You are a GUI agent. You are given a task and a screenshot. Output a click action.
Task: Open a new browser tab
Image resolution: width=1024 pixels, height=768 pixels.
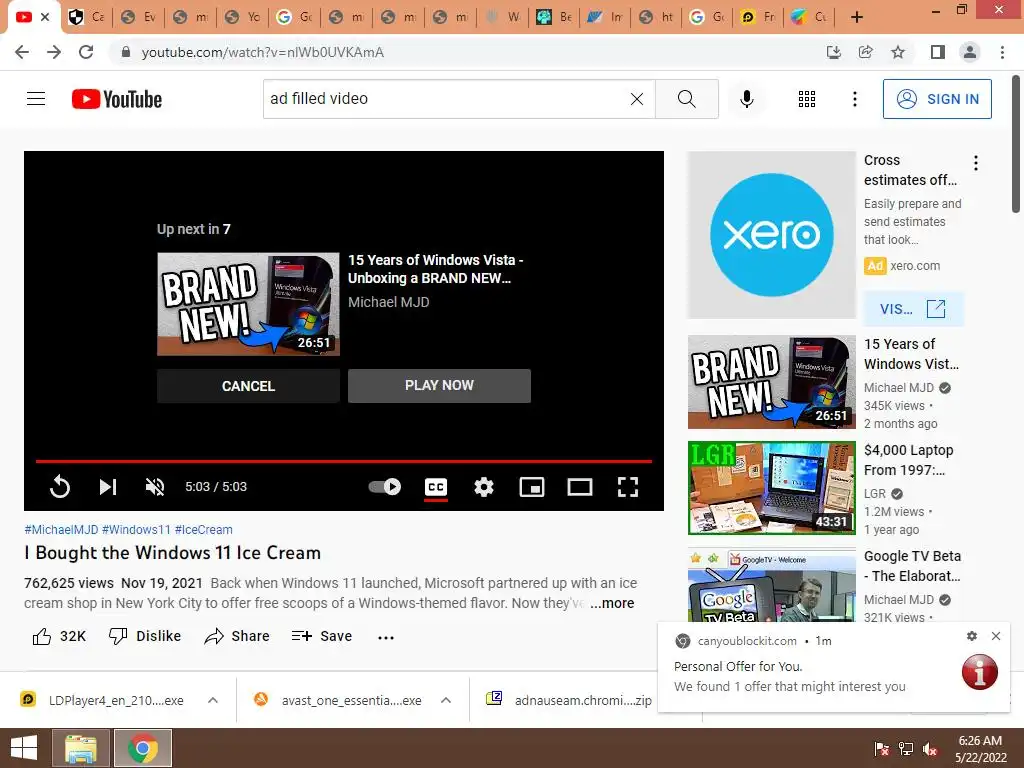coord(857,17)
